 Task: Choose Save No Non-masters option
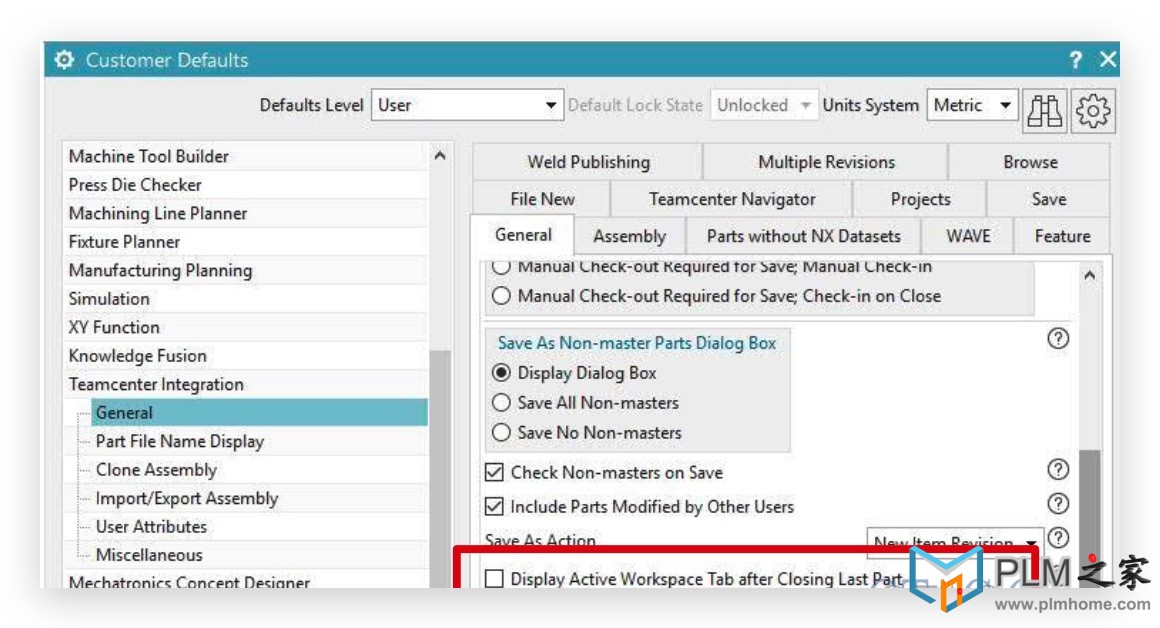click(501, 432)
